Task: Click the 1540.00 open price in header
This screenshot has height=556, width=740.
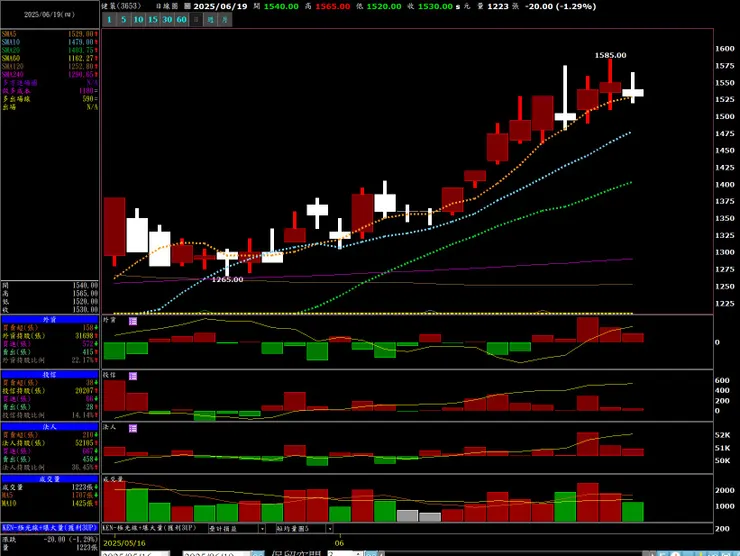Action: click(281, 7)
